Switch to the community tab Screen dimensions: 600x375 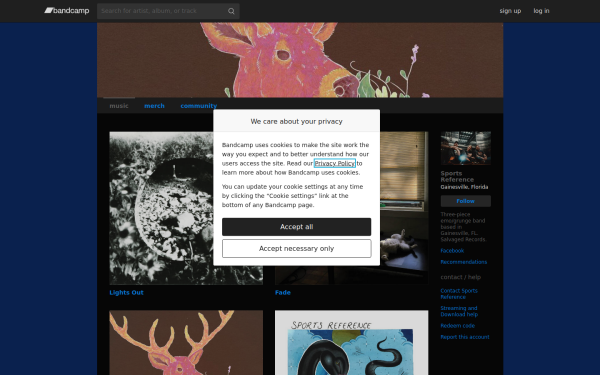199,106
